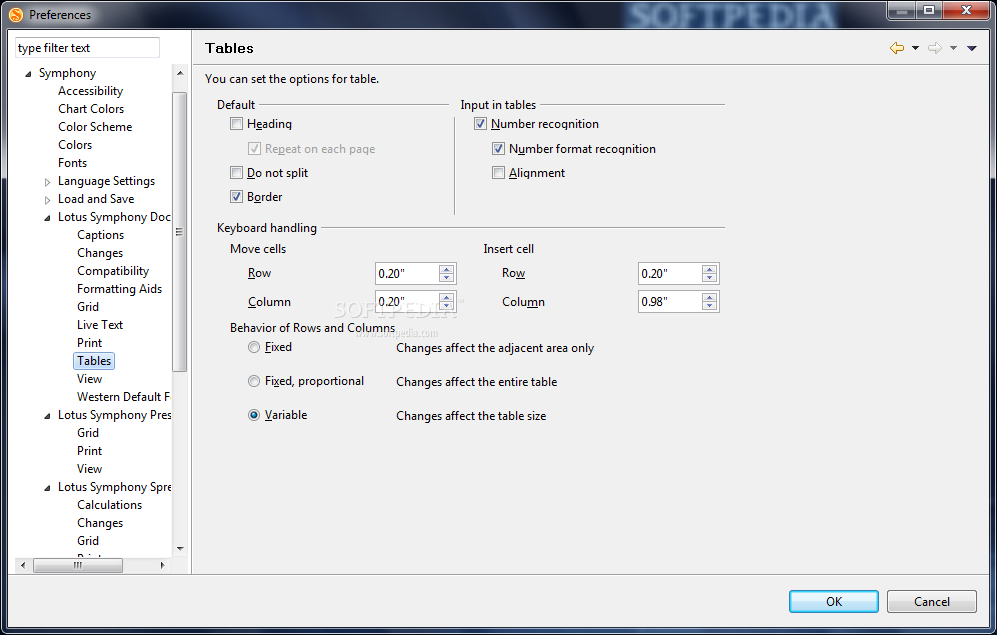Close the Preferences window

pos(966,10)
